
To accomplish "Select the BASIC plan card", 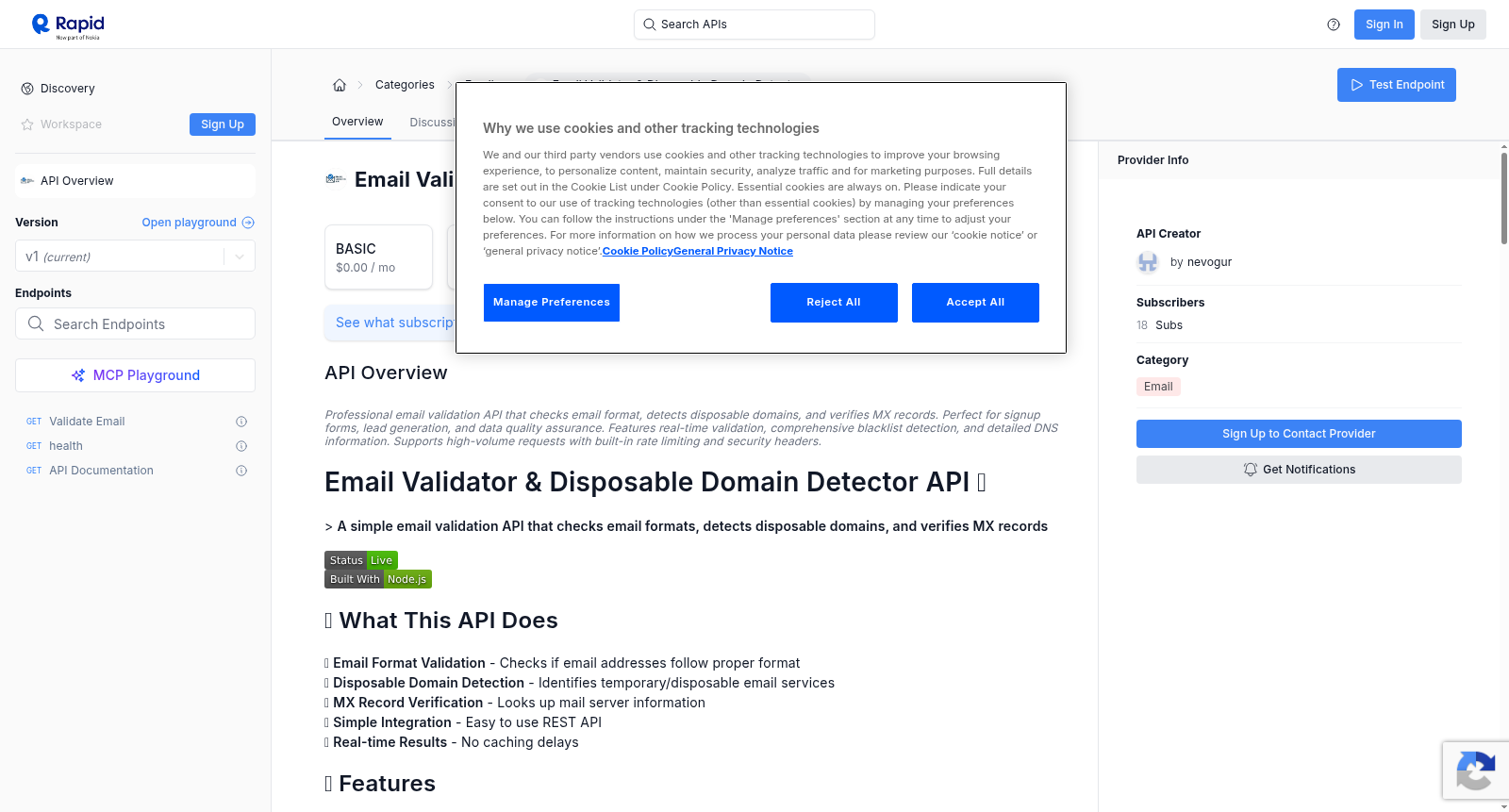I will pyautogui.click(x=378, y=257).
